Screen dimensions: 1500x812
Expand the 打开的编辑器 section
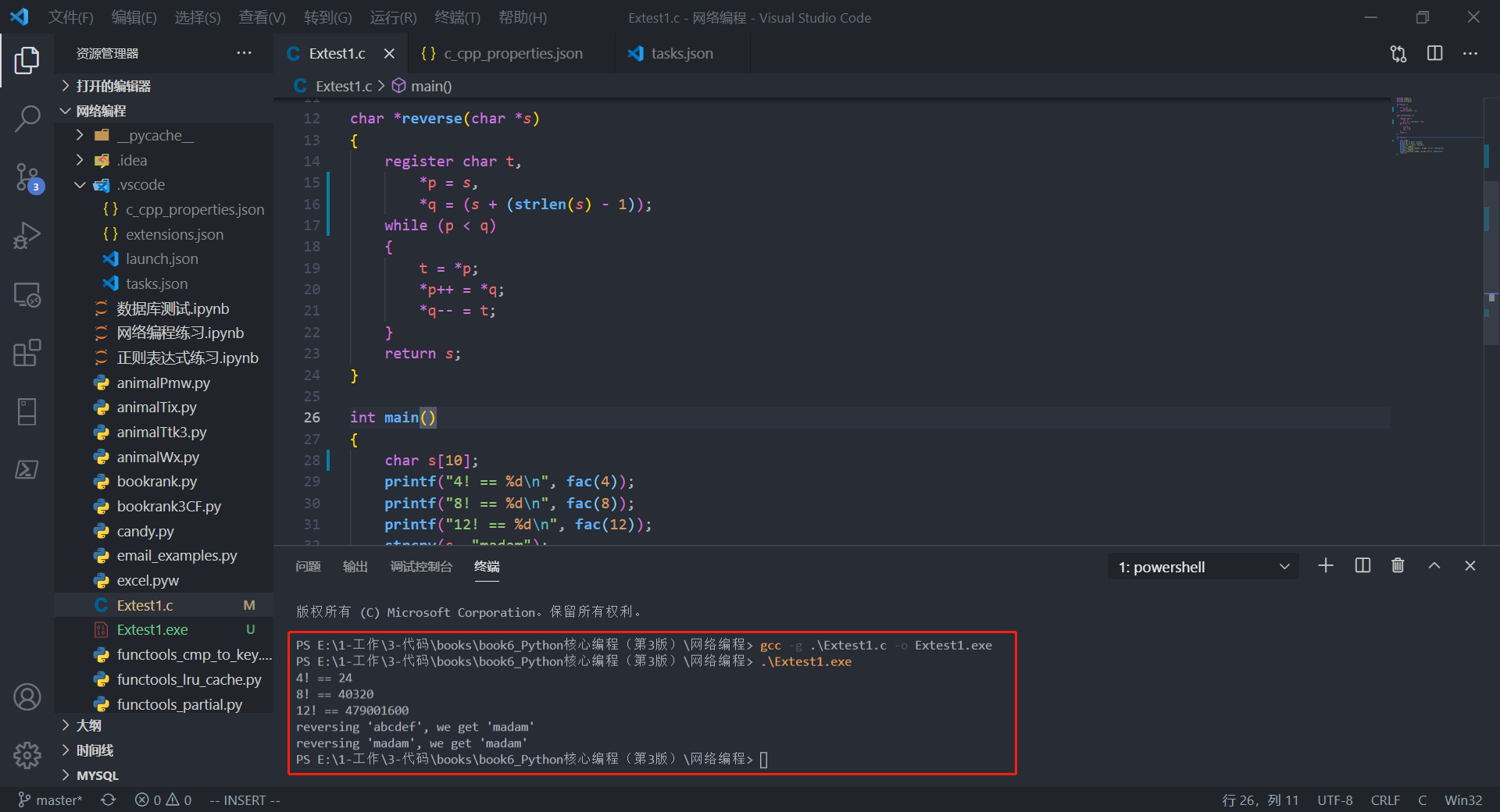113,86
